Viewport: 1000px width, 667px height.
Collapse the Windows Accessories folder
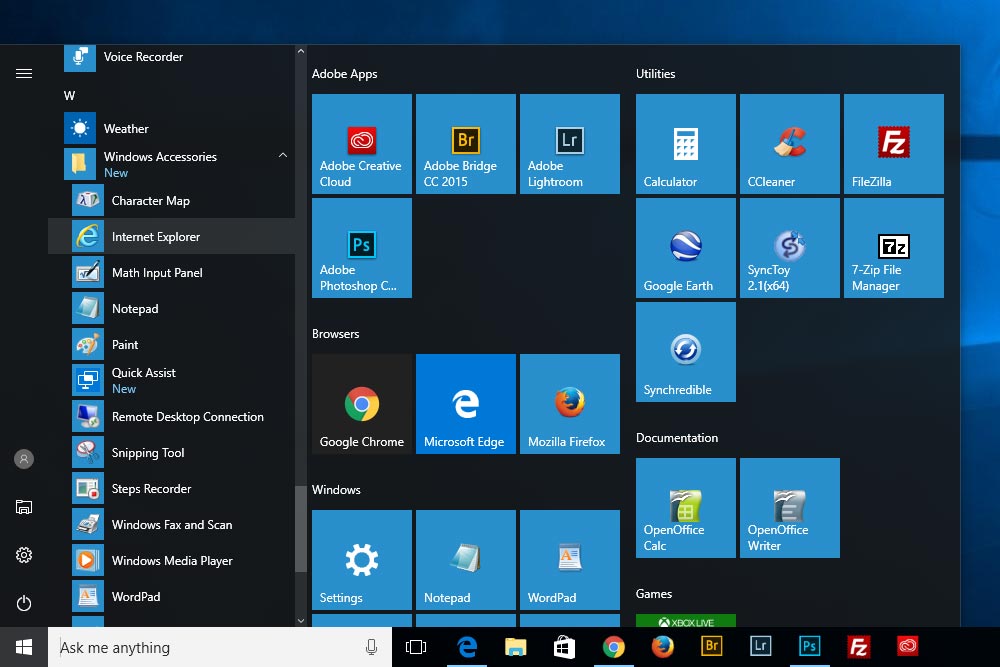(281, 157)
